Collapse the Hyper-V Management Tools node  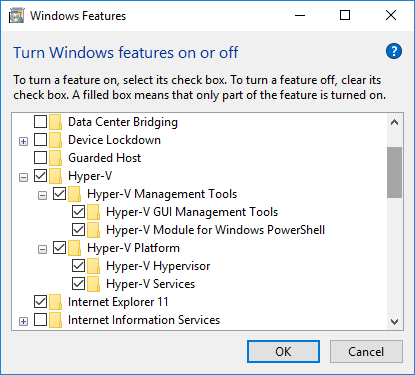(x=42, y=195)
